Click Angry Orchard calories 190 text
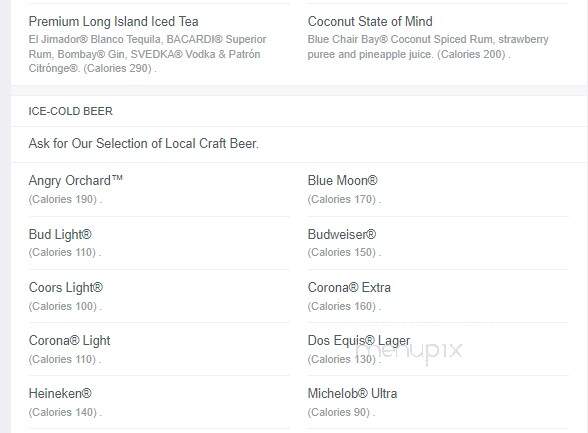The height and width of the screenshot is (433, 588). [65, 199]
